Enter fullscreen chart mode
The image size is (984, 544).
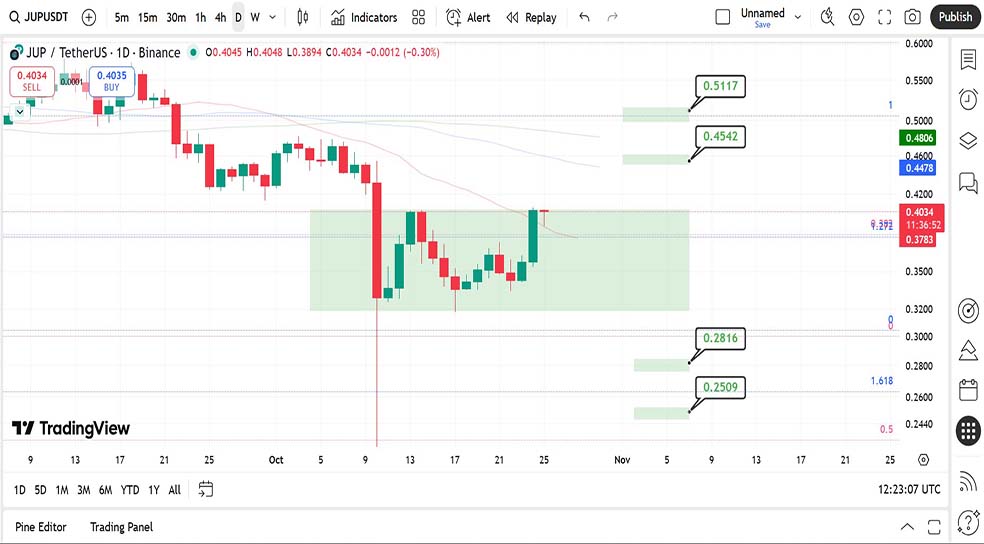884,17
